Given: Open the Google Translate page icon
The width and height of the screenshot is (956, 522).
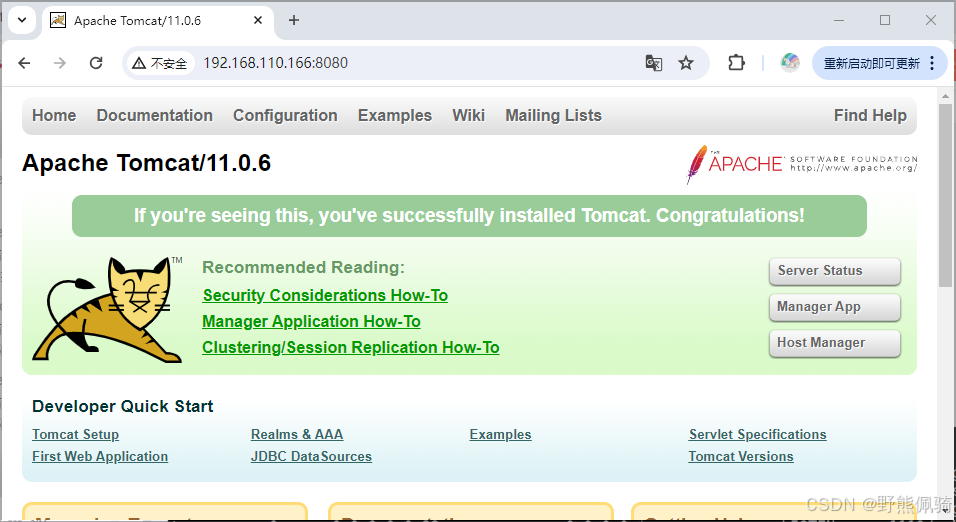Looking at the screenshot, I should coord(654,63).
